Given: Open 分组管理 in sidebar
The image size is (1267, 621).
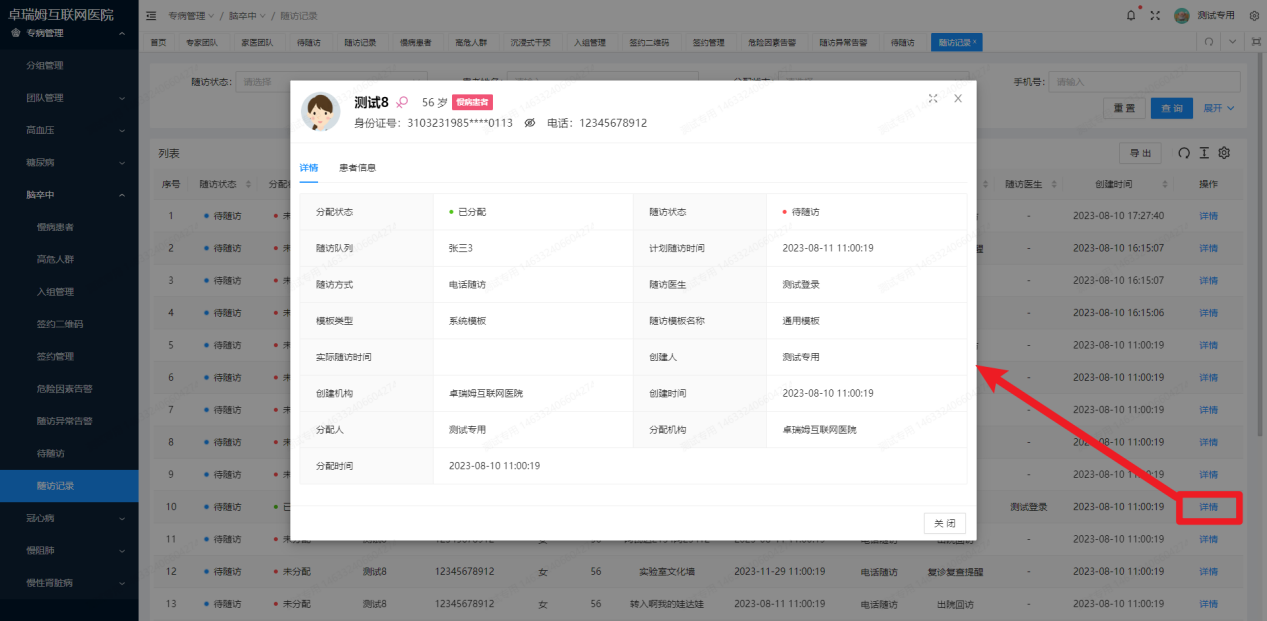Looking at the screenshot, I should point(44,66).
